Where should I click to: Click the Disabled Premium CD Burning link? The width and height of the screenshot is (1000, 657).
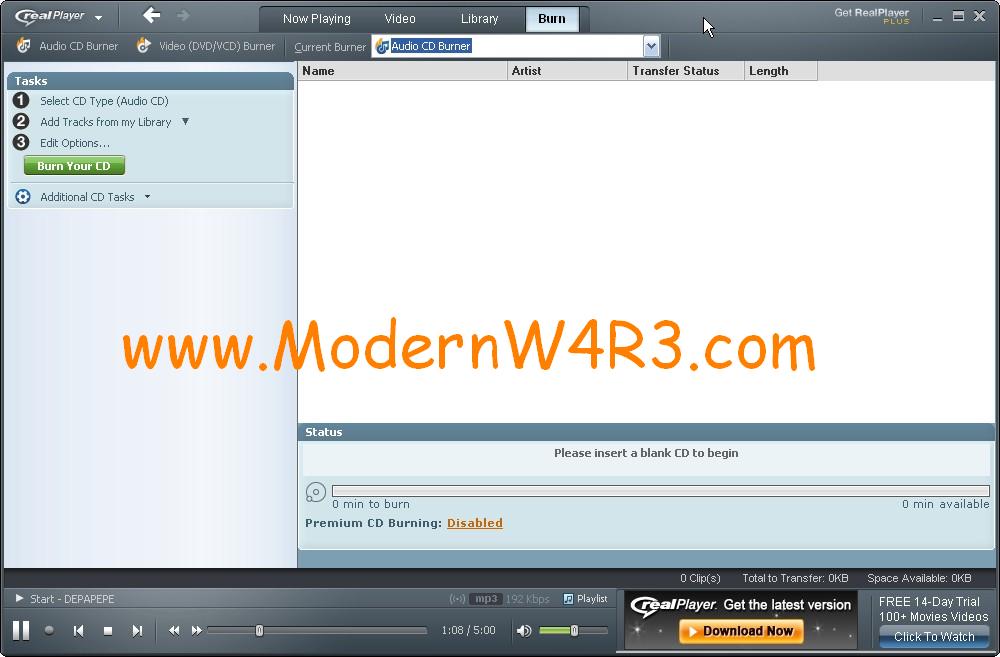click(x=474, y=523)
